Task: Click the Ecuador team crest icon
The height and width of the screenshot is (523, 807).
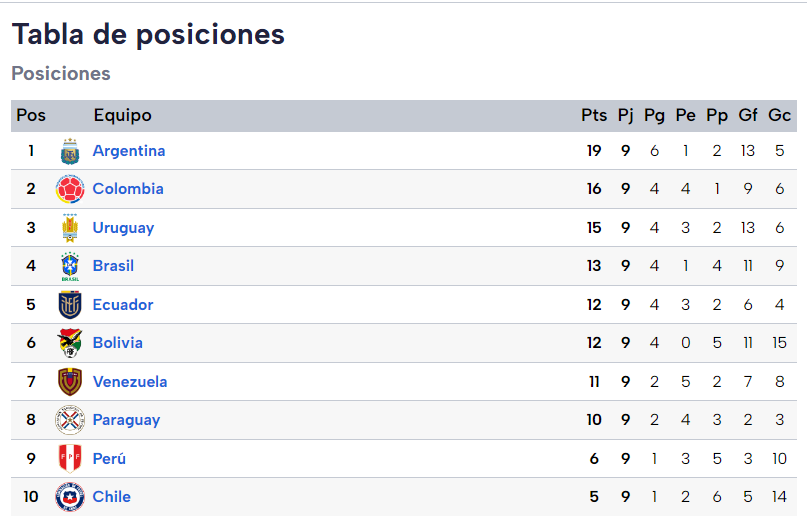Action: tap(69, 305)
